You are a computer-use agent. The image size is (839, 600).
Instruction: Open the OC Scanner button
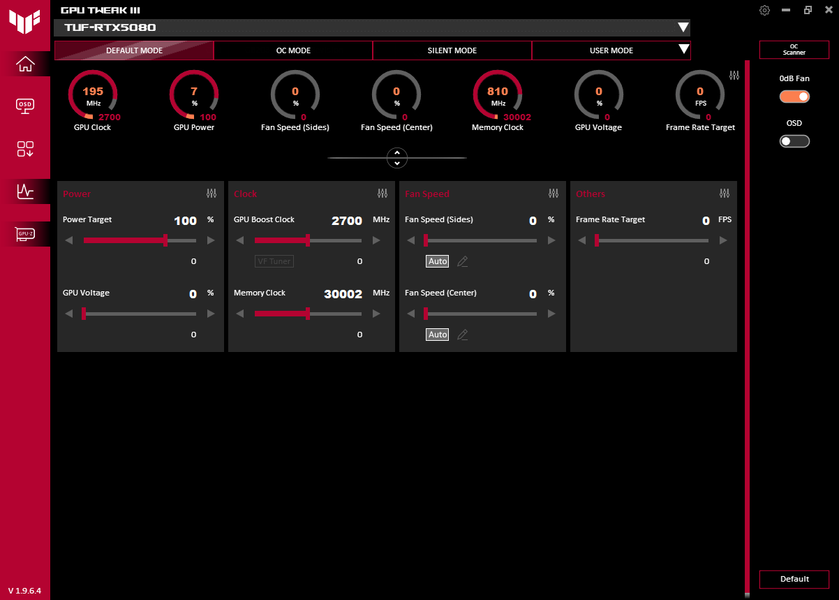click(794, 50)
